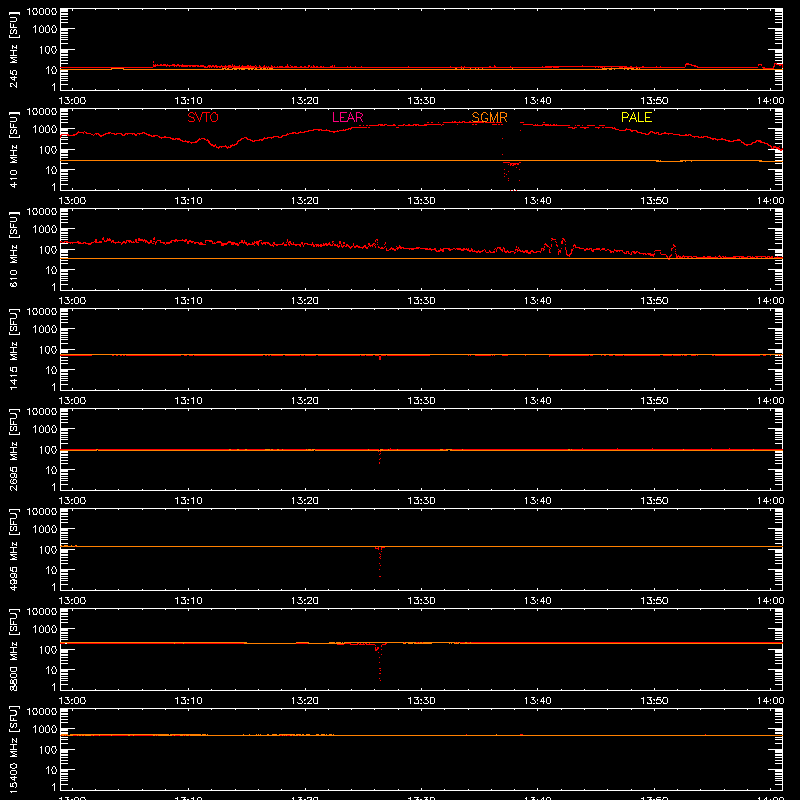800x800 pixels.
Task: Click the SGMR station label
Action: click(x=489, y=117)
